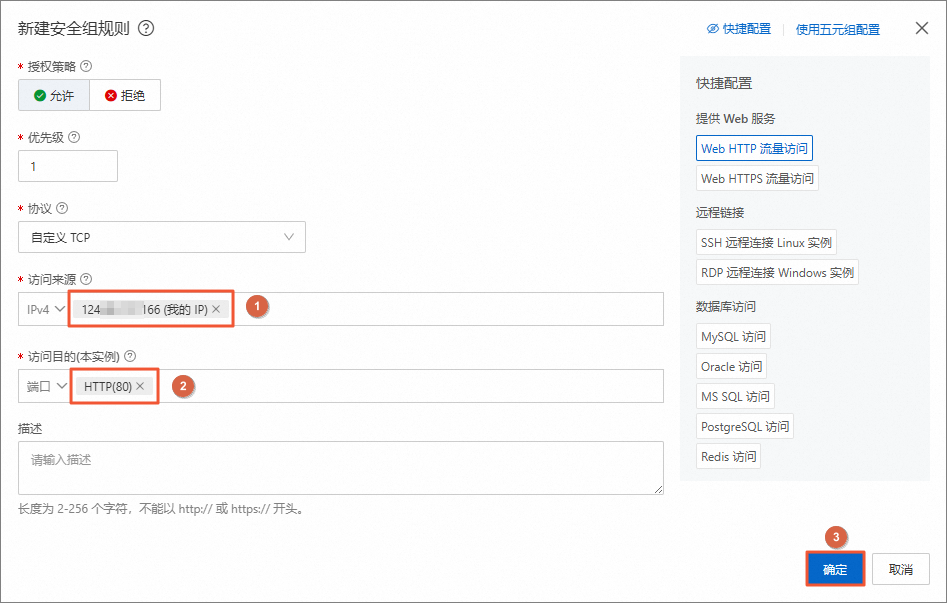Choose Web HTTP 流量访问 quick config

tap(754, 148)
